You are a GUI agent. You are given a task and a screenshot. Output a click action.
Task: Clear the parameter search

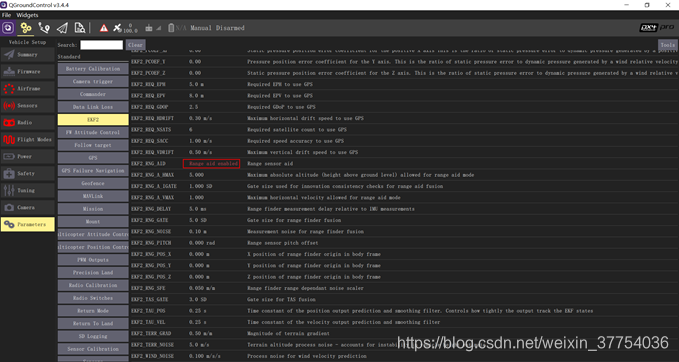click(x=136, y=45)
